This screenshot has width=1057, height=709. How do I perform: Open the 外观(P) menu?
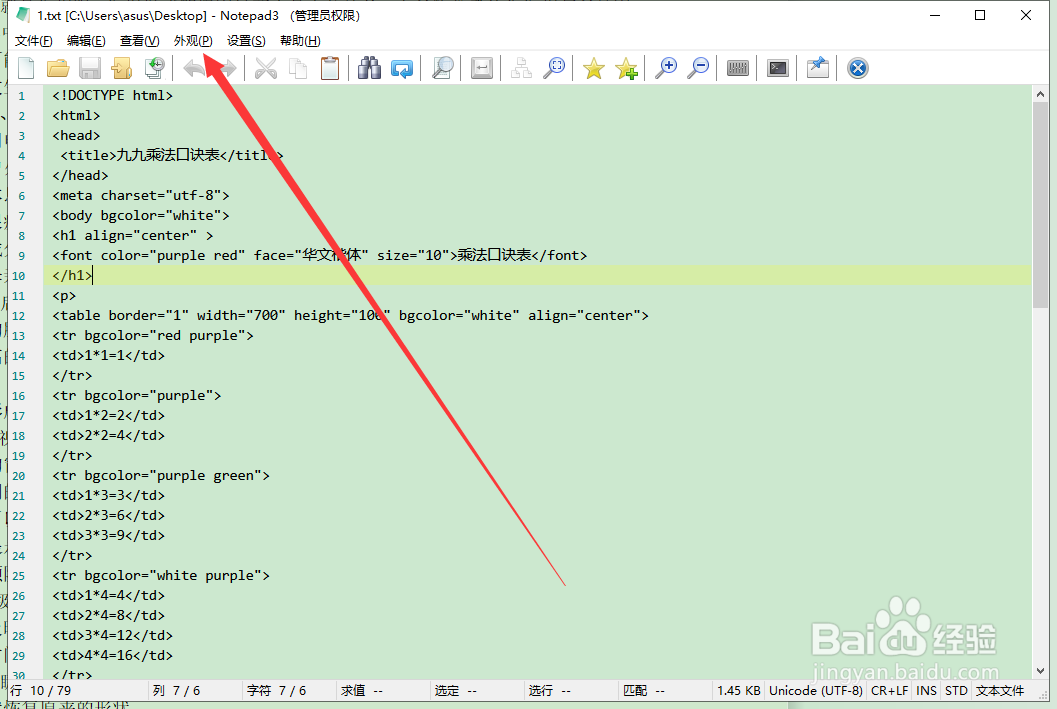(x=193, y=40)
